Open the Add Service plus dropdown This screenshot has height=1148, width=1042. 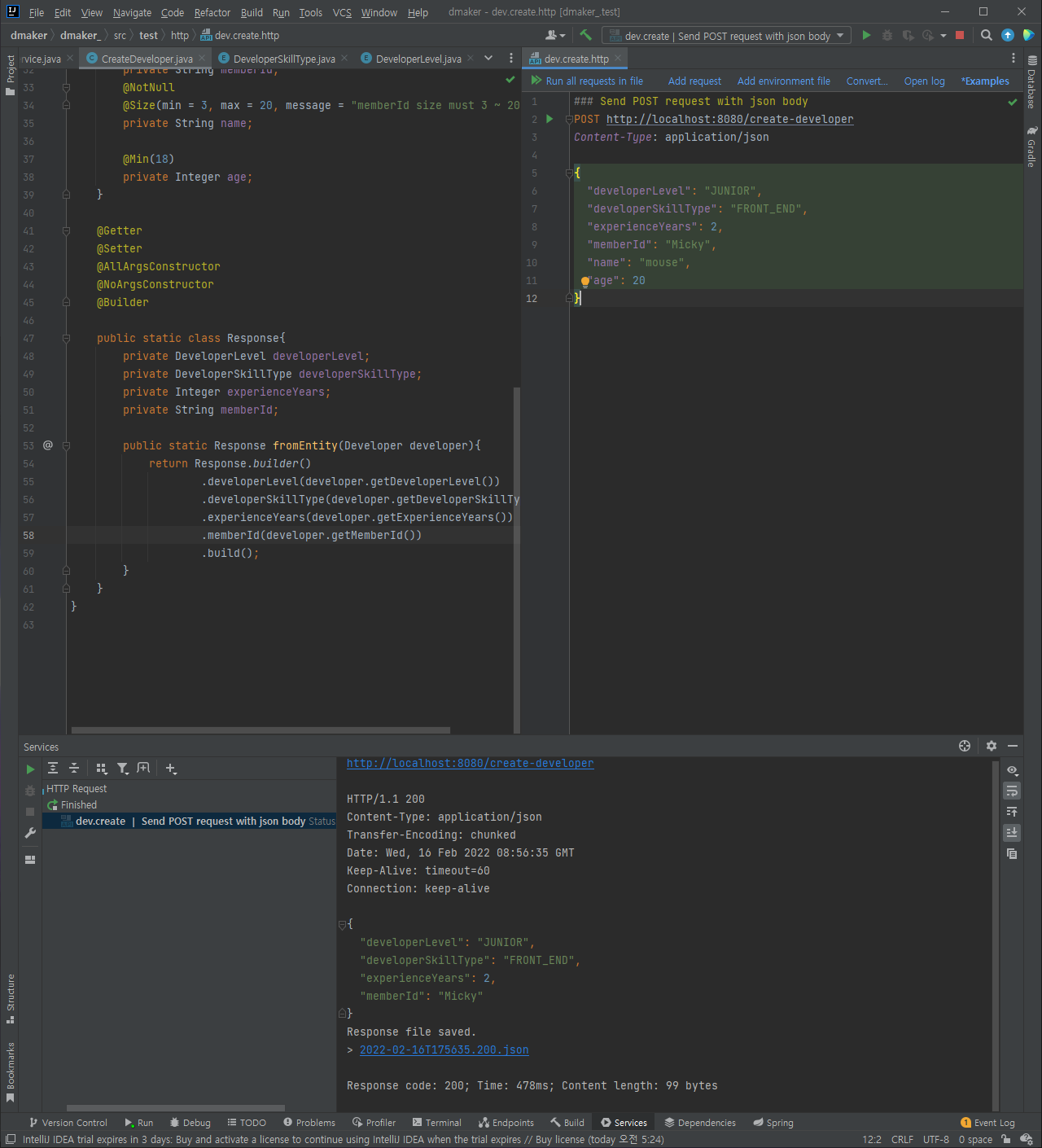point(171,768)
